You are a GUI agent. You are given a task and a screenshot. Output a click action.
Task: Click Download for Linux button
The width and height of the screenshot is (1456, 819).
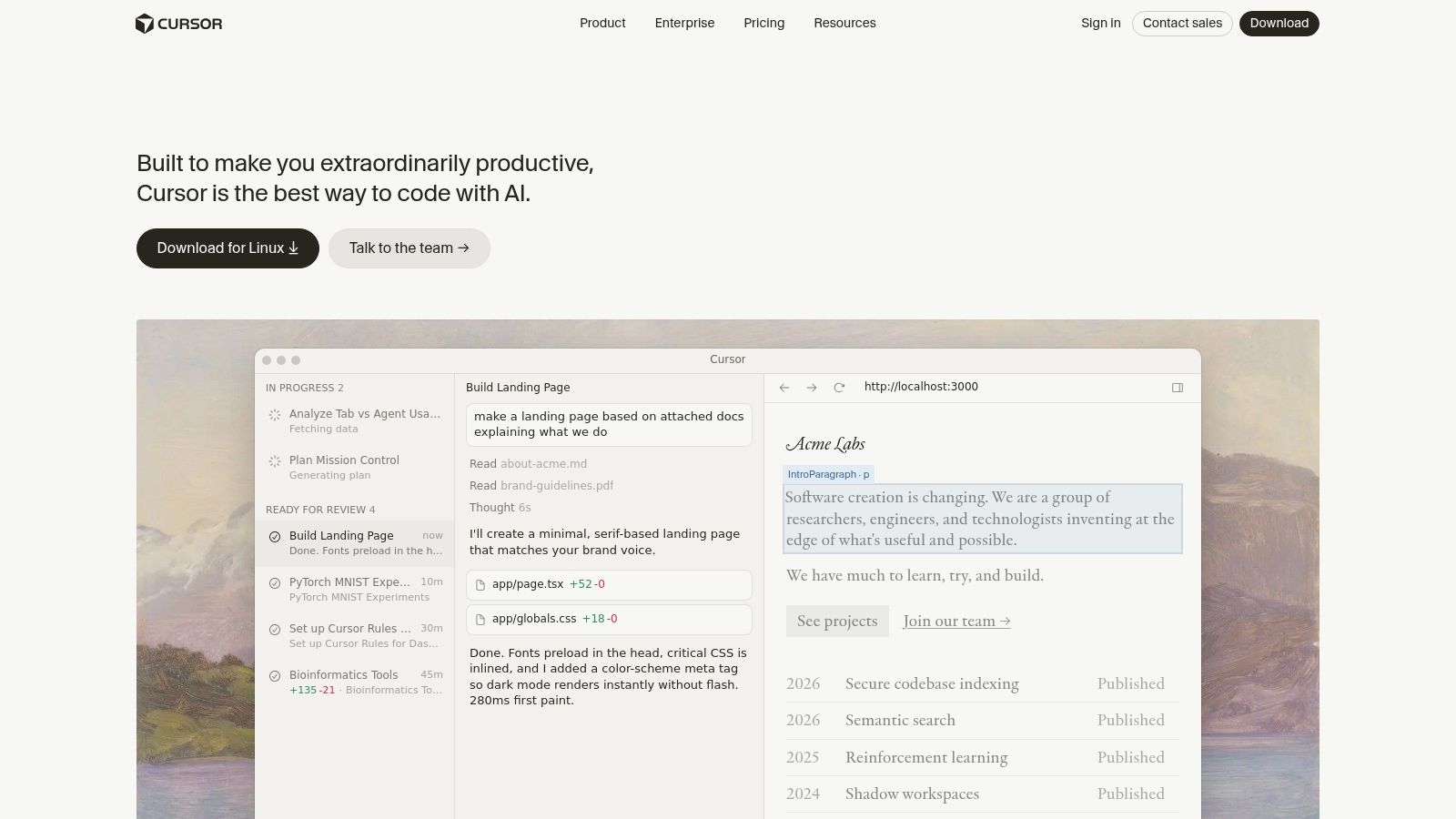[x=227, y=248]
